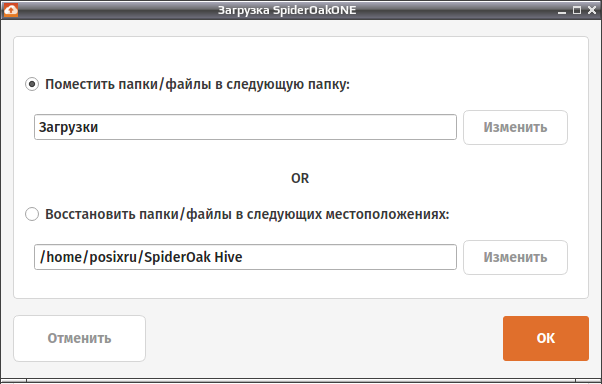602x384 pixels.
Task: Click 'Изменить' next to Загрузки field
Action: tap(515, 127)
